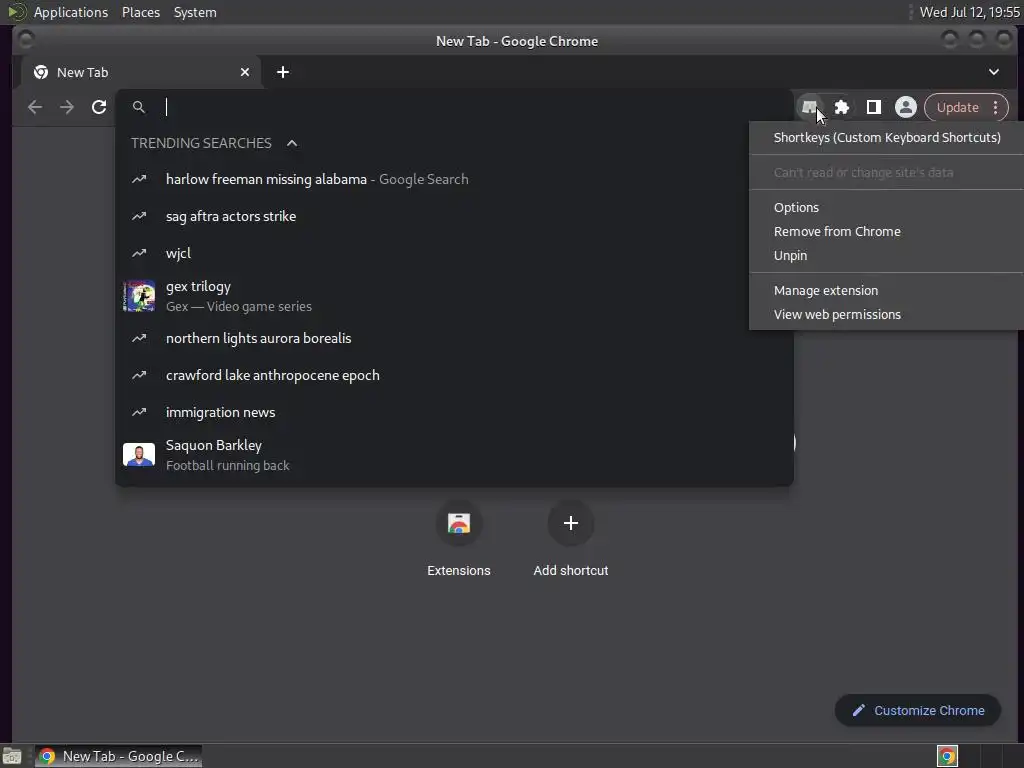This screenshot has width=1024, height=768.
Task: Go forward to next page
Action: [67, 107]
